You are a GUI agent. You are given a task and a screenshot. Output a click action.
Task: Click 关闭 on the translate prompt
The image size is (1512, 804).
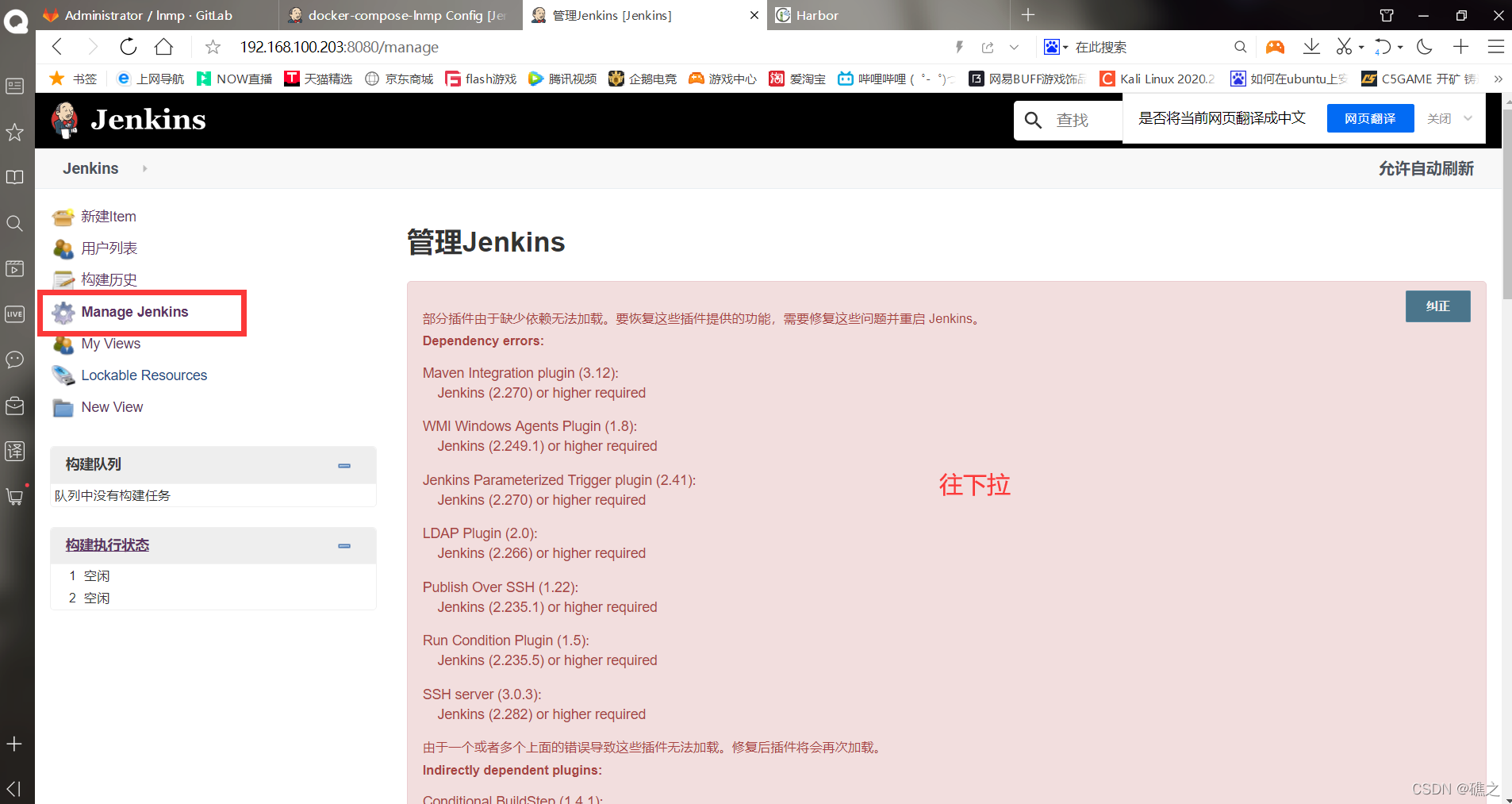[x=1439, y=118]
